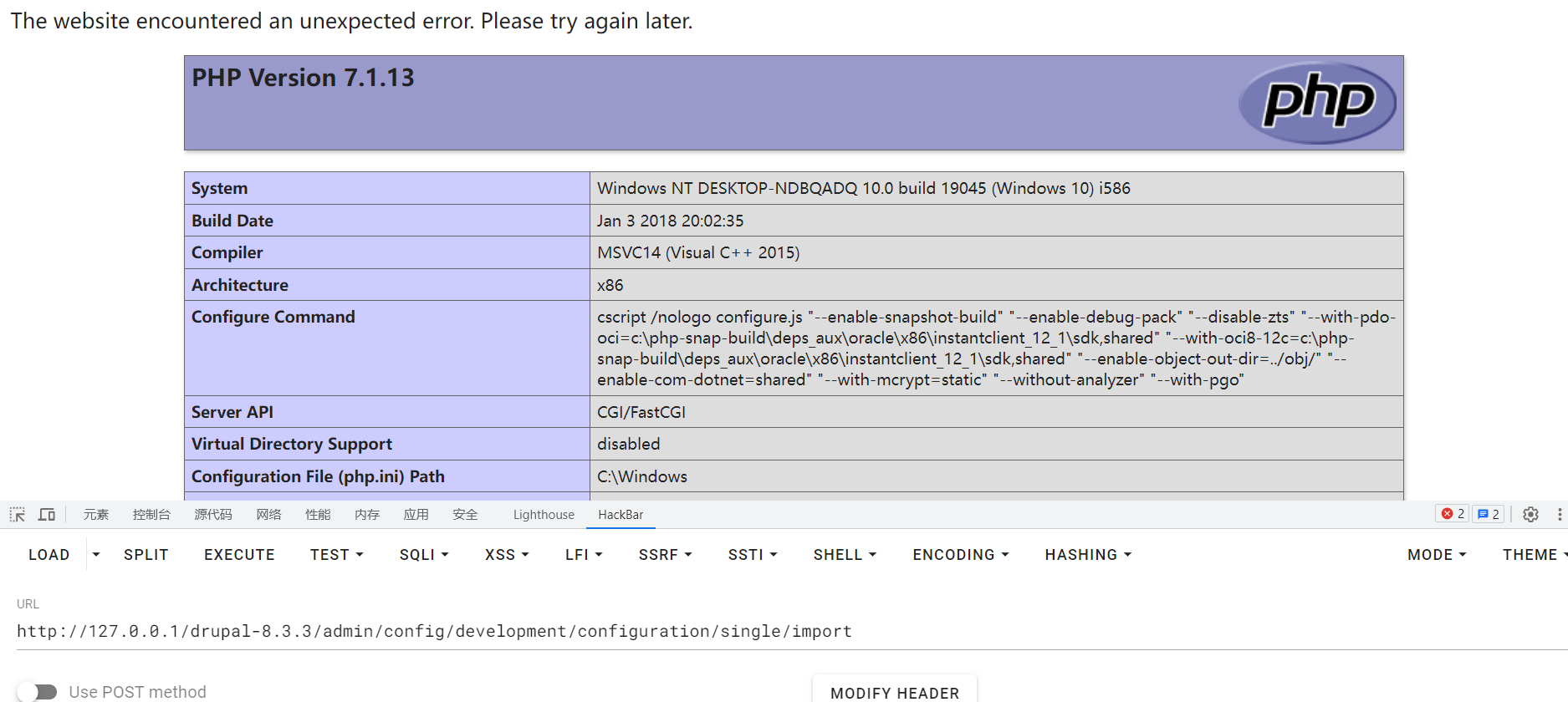This screenshot has width=1568, height=702.
Task: Click into the HackBar URL input field
Action: coord(791,632)
